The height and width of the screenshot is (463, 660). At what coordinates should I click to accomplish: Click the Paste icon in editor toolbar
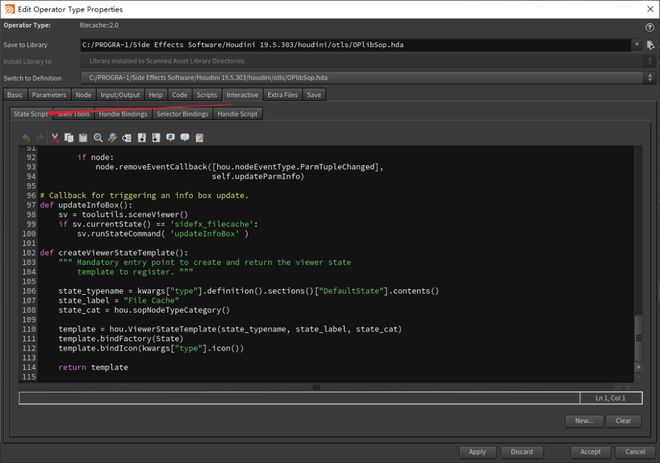[x=83, y=136]
